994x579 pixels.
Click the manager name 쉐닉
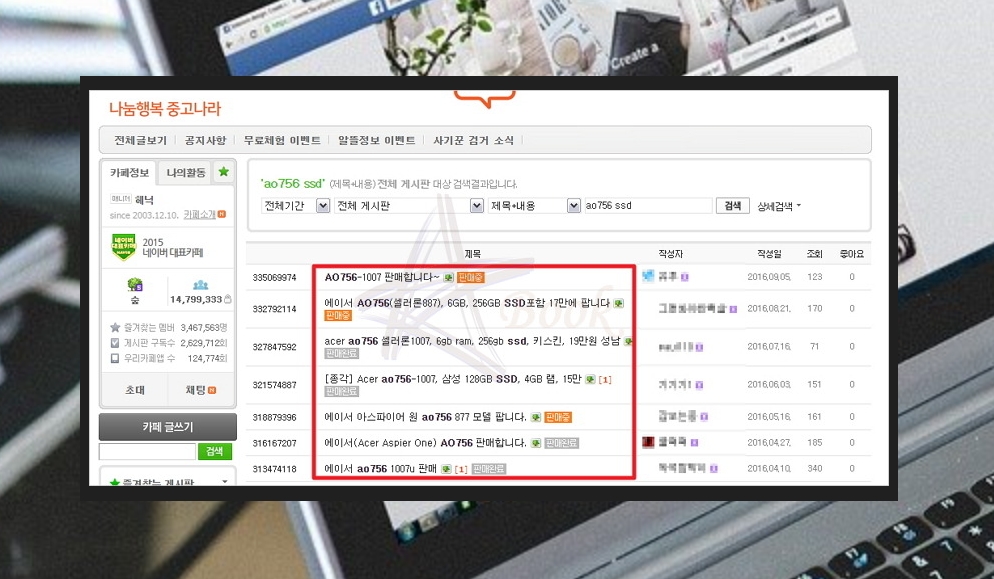[x=145, y=200]
